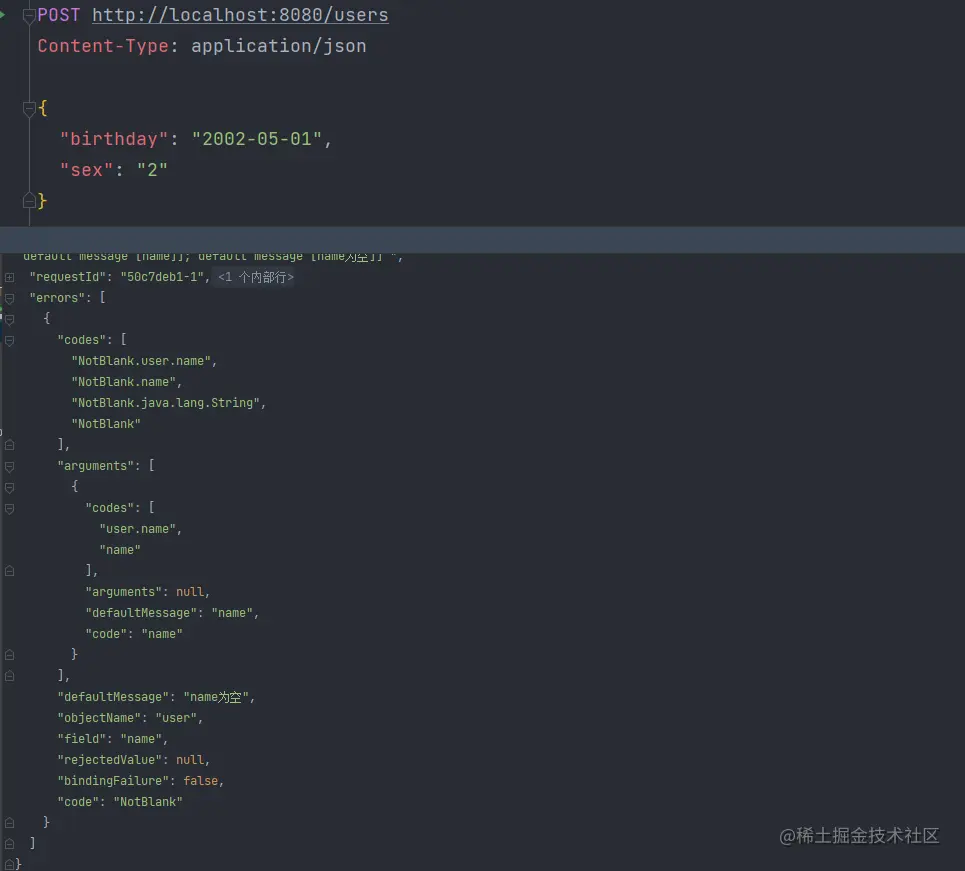Click fold end marker at final response brace
This screenshot has width=965, height=871.
tap(10, 864)
